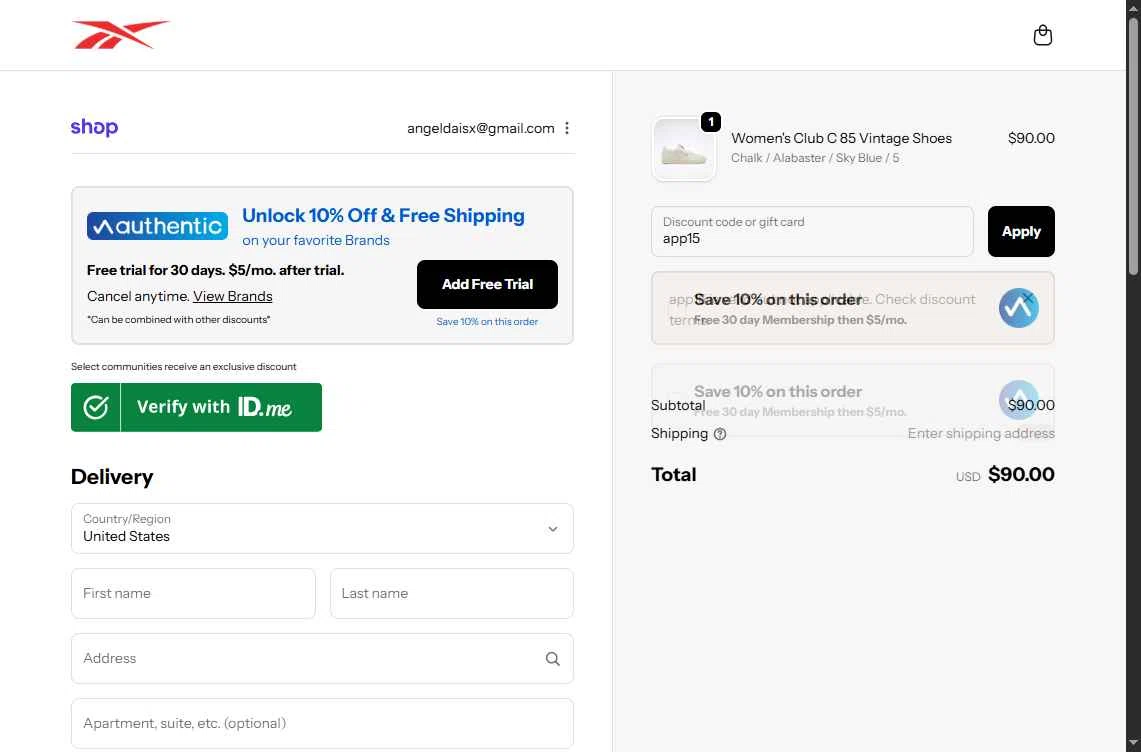
Task: Open account options three-dot menu
Action: [x=567, y=128]
